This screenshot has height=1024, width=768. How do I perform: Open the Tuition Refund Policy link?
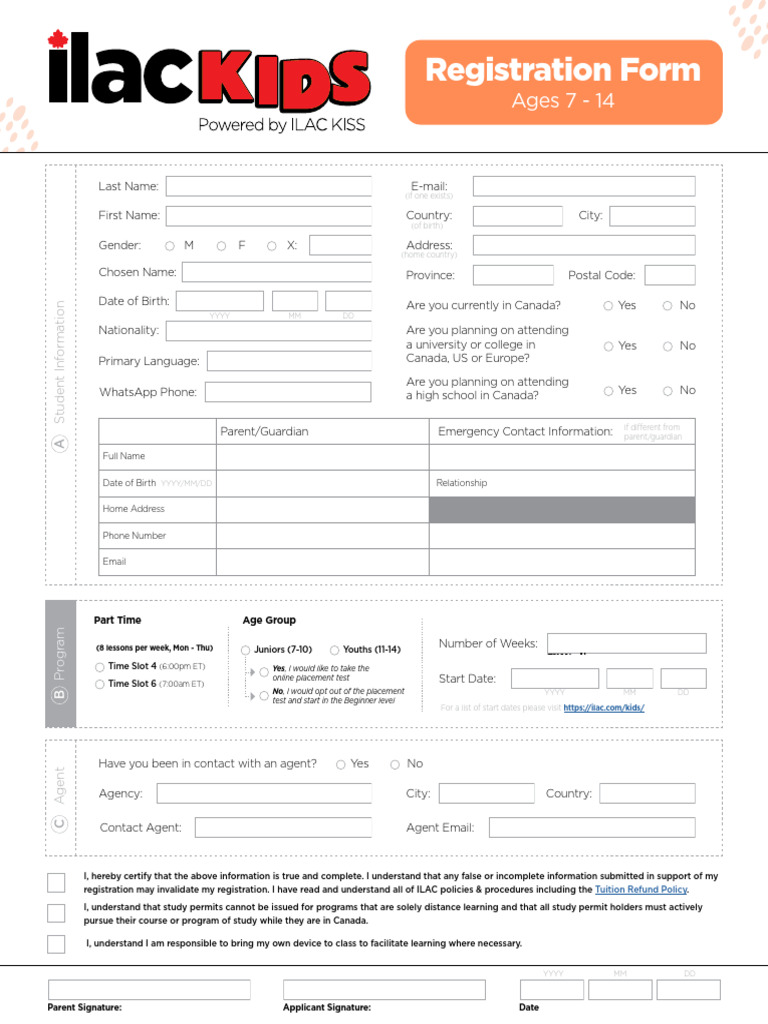click(x=641, y=889)
